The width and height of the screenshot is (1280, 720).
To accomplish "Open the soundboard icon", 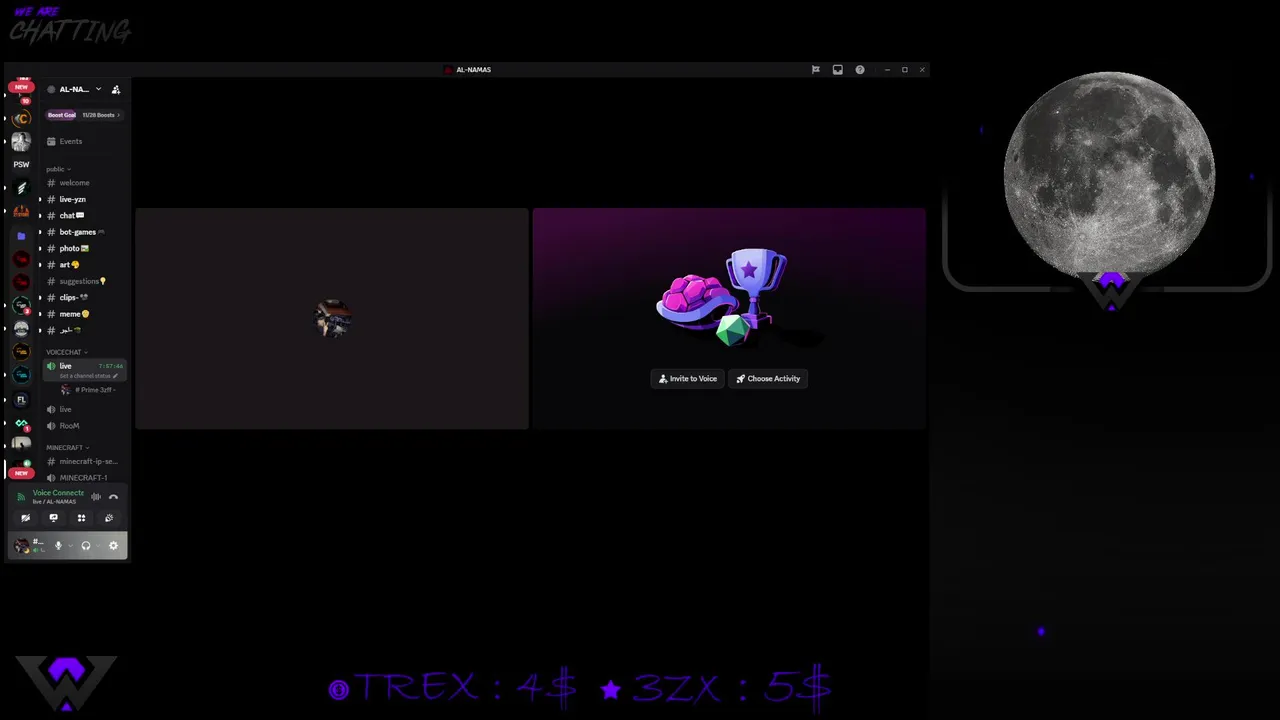I will (109, 518).
